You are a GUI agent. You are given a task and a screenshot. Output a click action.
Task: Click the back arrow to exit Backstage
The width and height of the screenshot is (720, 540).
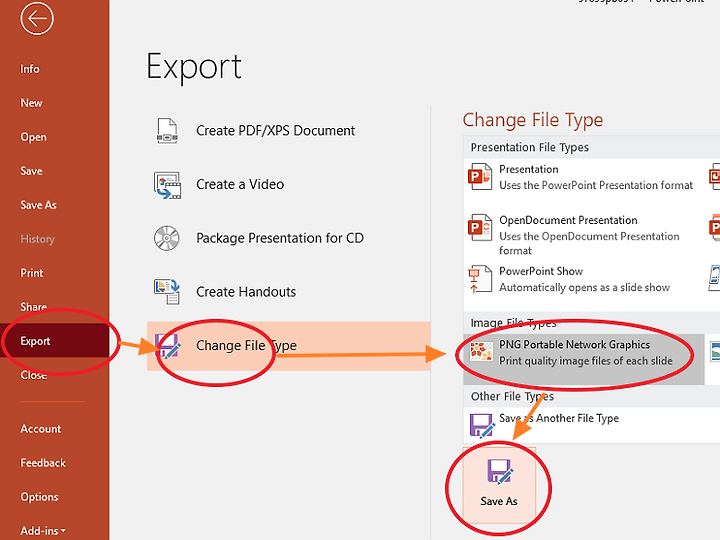coord(37,18)
